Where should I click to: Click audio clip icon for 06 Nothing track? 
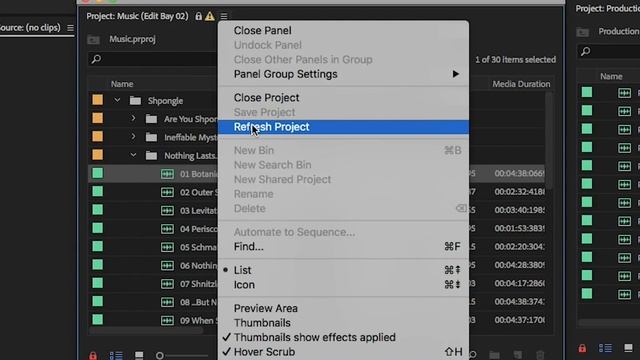pos(167,265)
